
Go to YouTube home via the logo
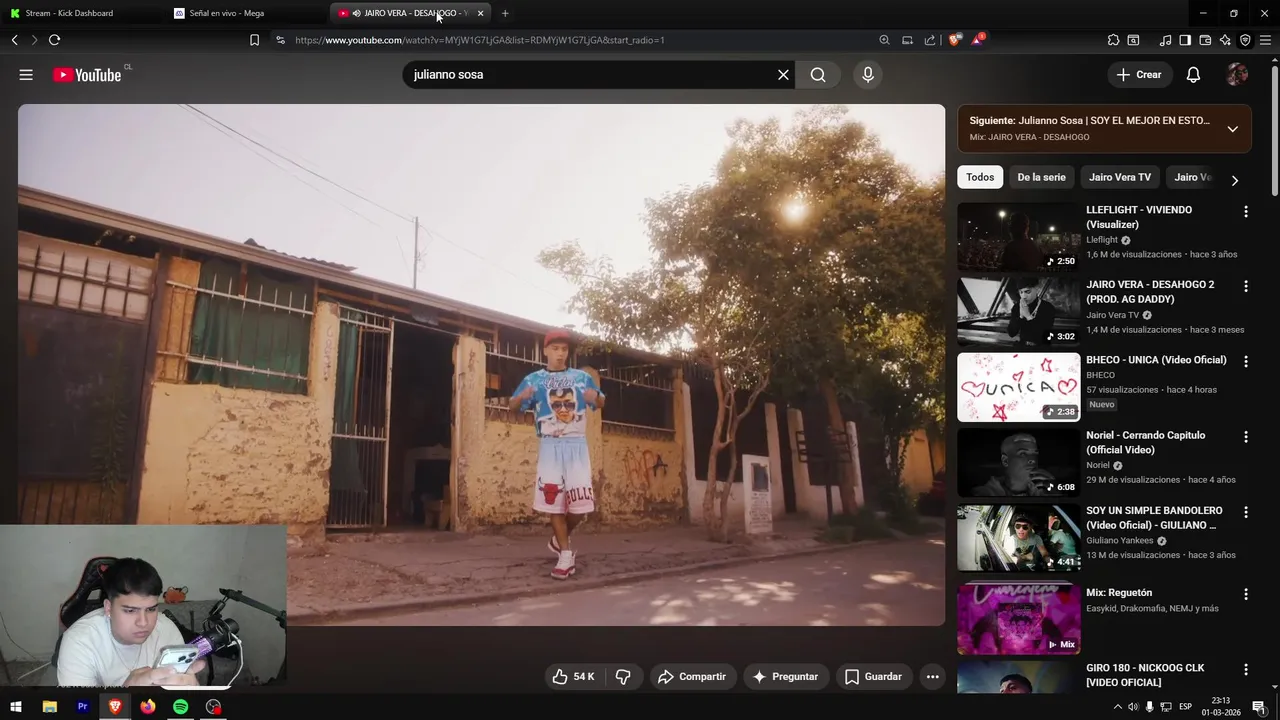pyautogui.click(x=87, y=75)
